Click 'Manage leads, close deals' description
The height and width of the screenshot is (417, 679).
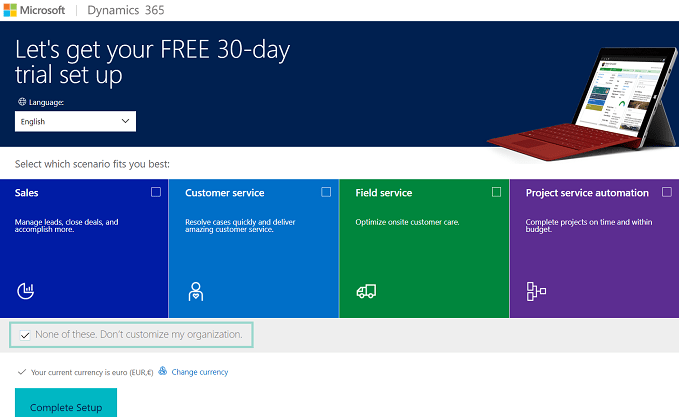pyautogui.click(x=66, y=226)
